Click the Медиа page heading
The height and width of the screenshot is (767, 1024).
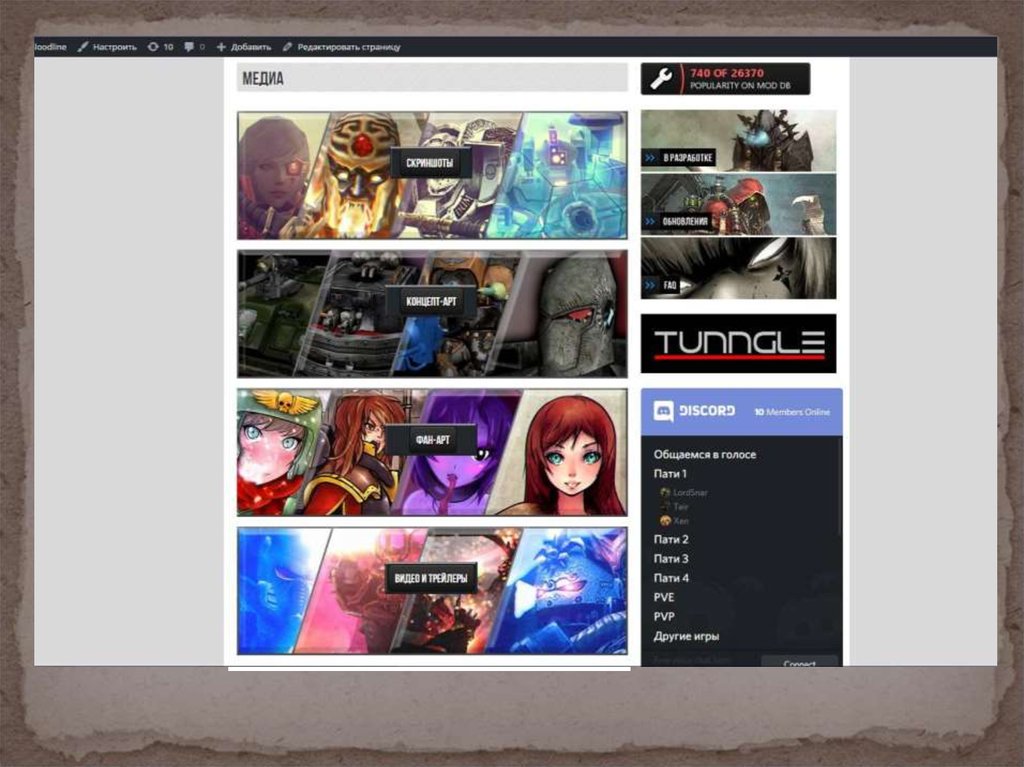(263, 78)
